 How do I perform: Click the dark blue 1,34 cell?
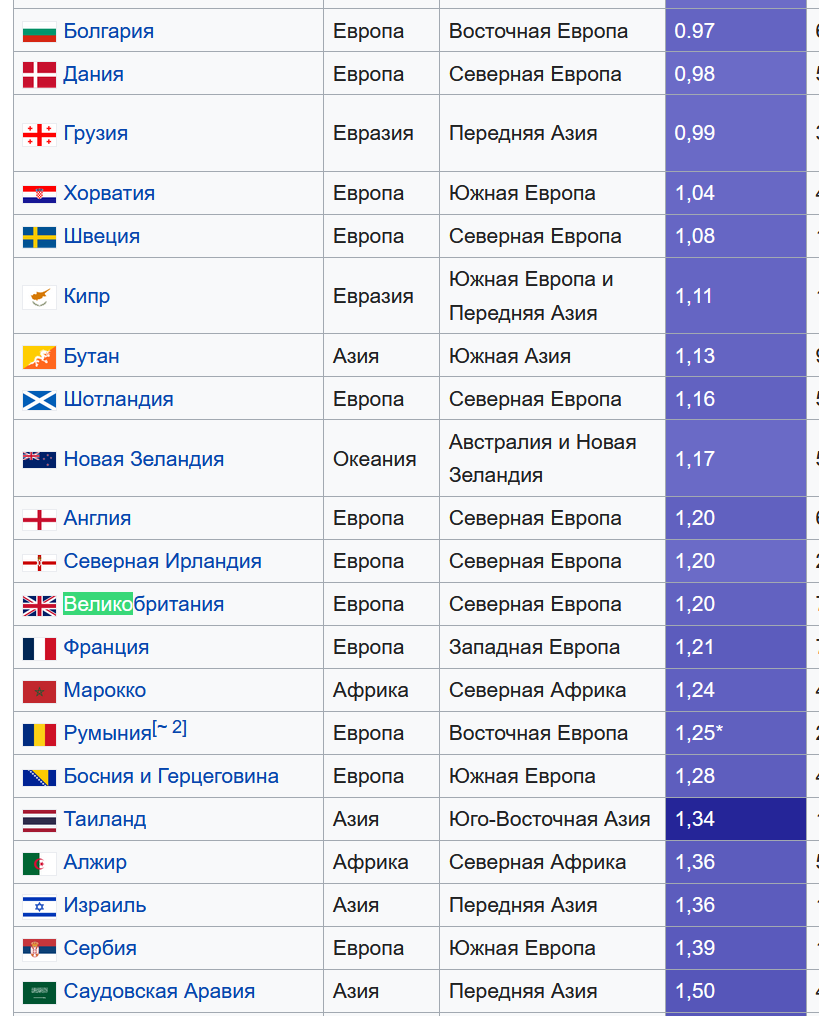pos(735,819)
